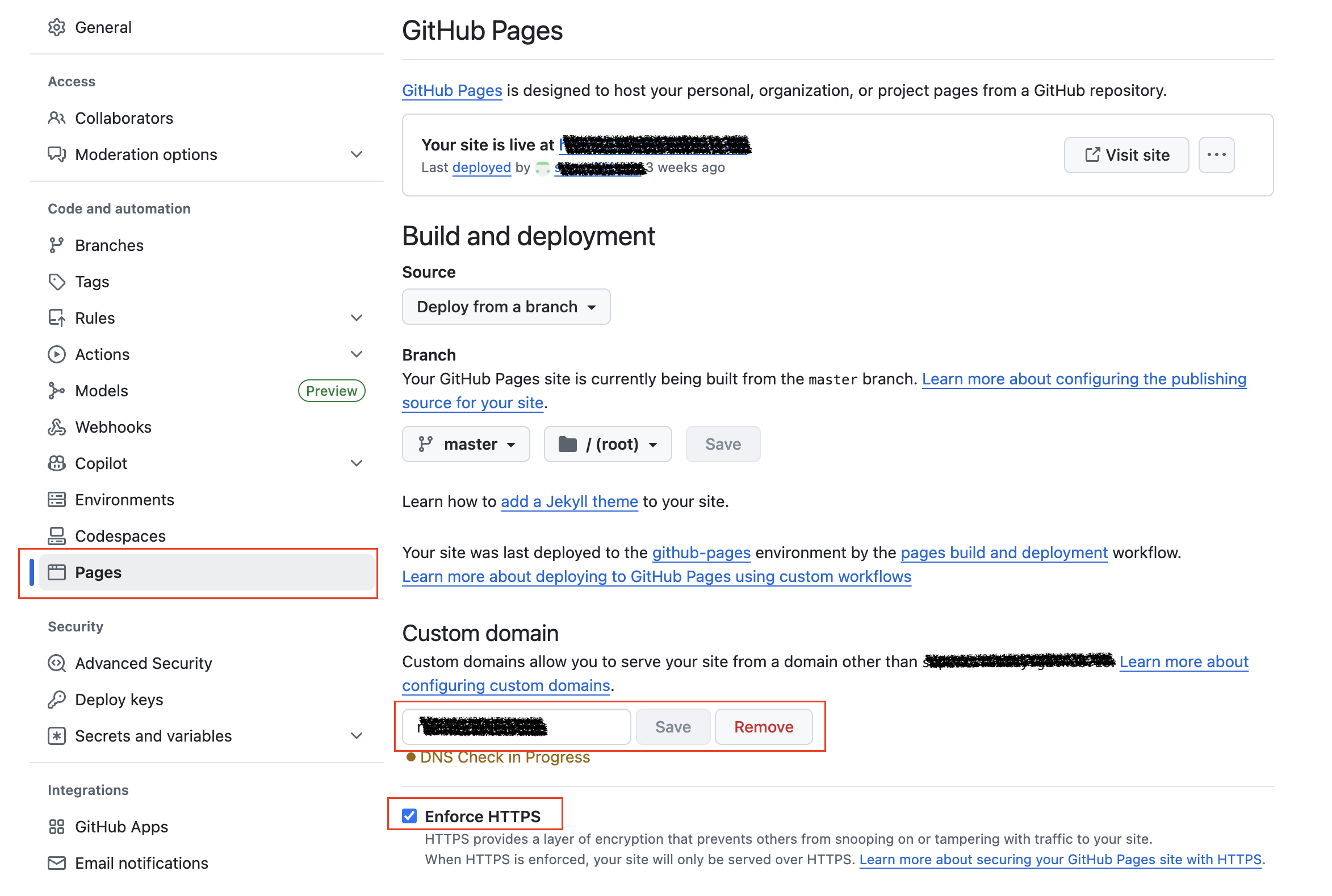Image resolution: width=1332 pixels, height=896 pixels.
Task: Click the Collaborators people icon
Action: [x=57, y=118]
